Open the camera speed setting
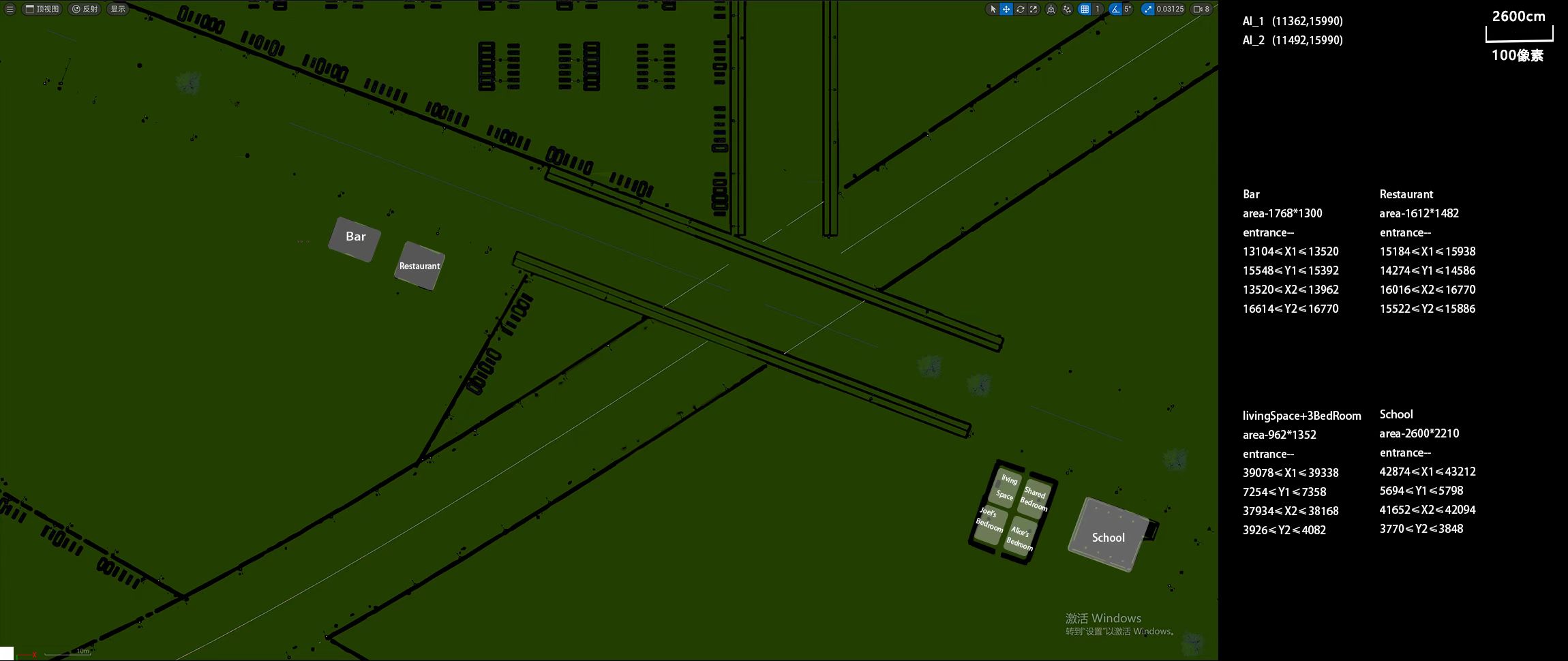The image size is (1568, 661). click(x=1201, y=9)
